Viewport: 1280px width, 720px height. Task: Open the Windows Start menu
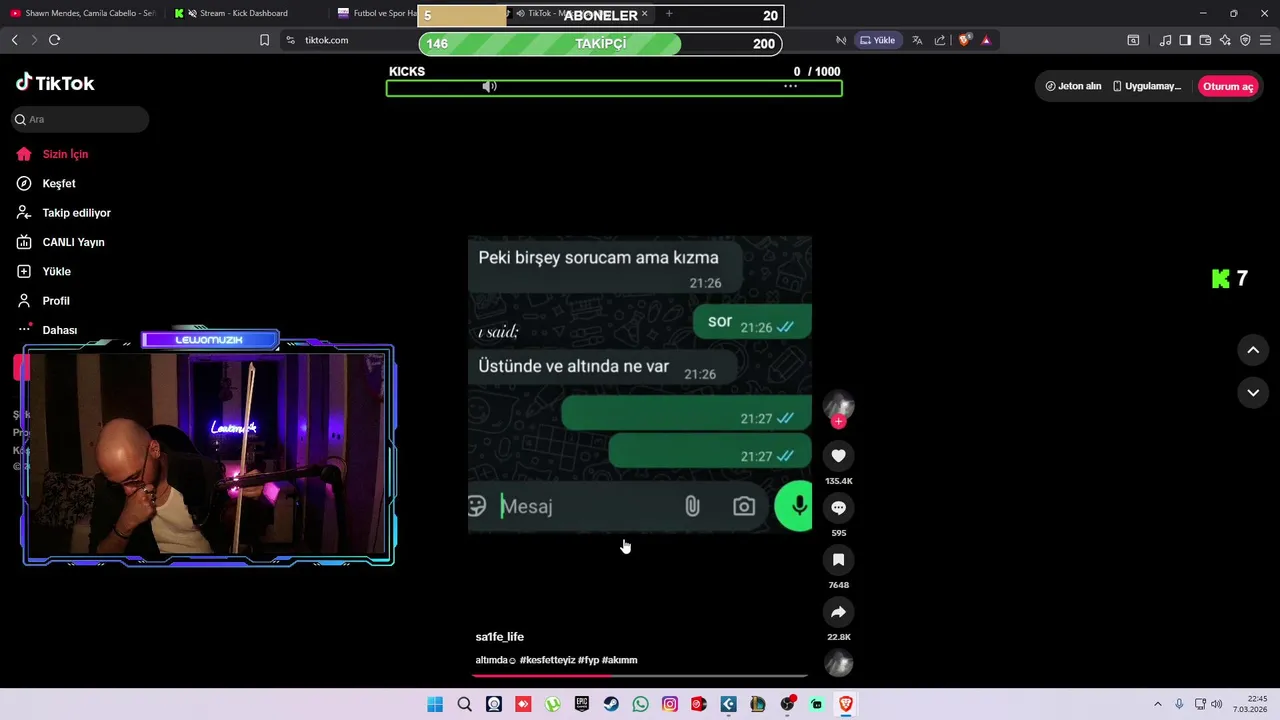(435, 704)
